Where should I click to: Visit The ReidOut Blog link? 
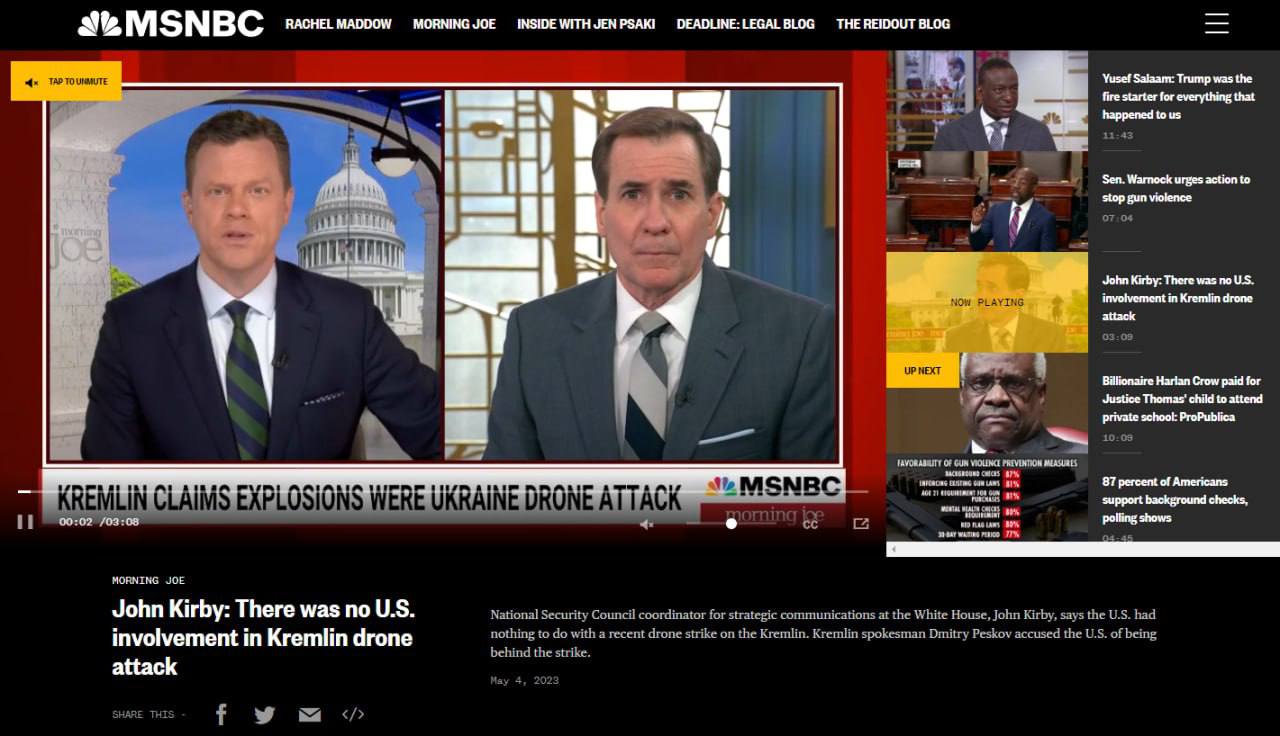click(893, 24)
